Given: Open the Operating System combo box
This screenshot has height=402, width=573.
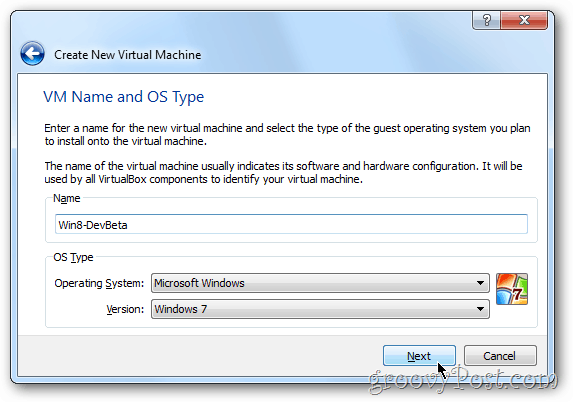Looking at the screenshot, I should tap(320, 283).
